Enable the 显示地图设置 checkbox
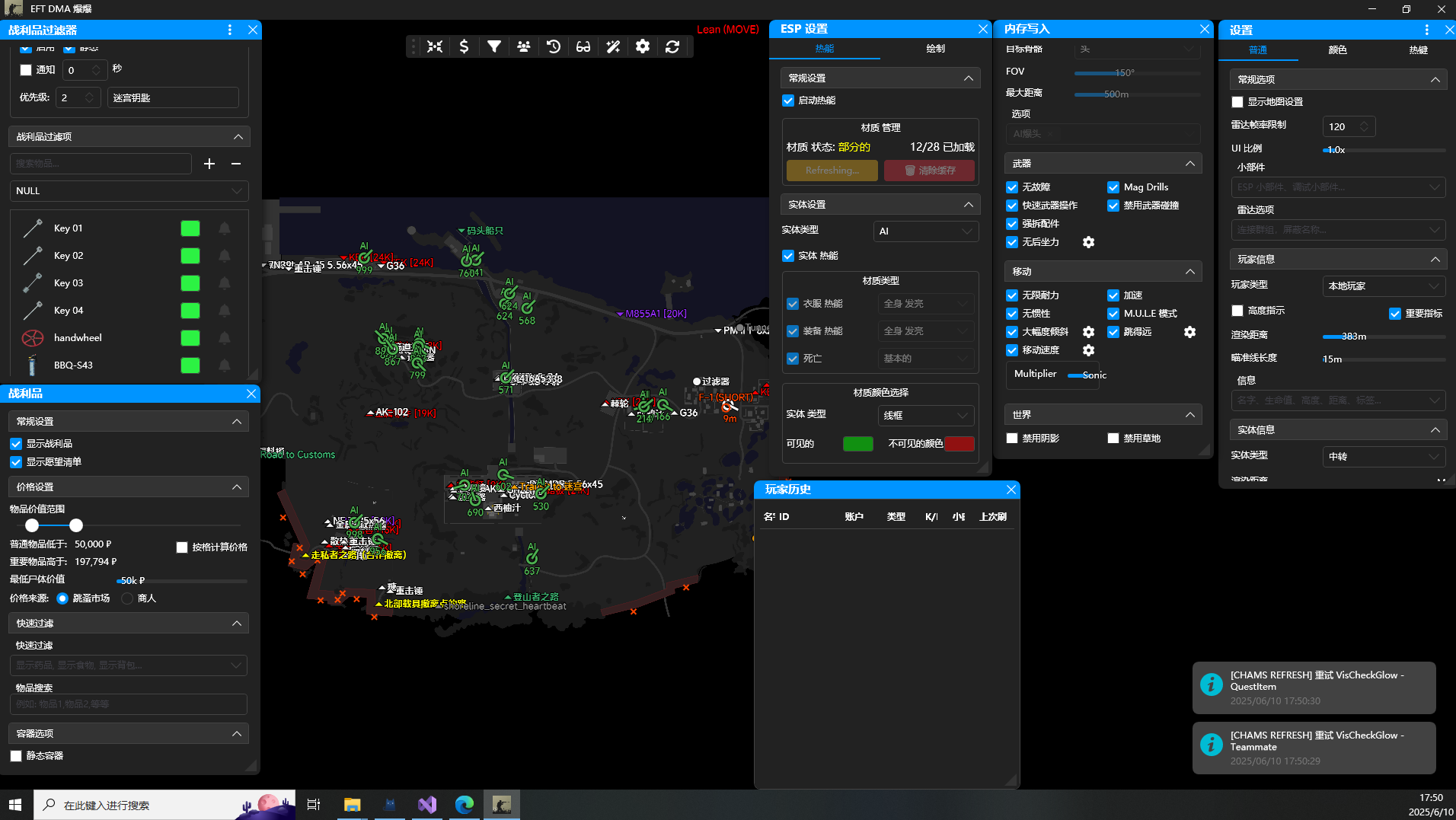Viewport: 1456px width, 820px height. (1237, 102)
